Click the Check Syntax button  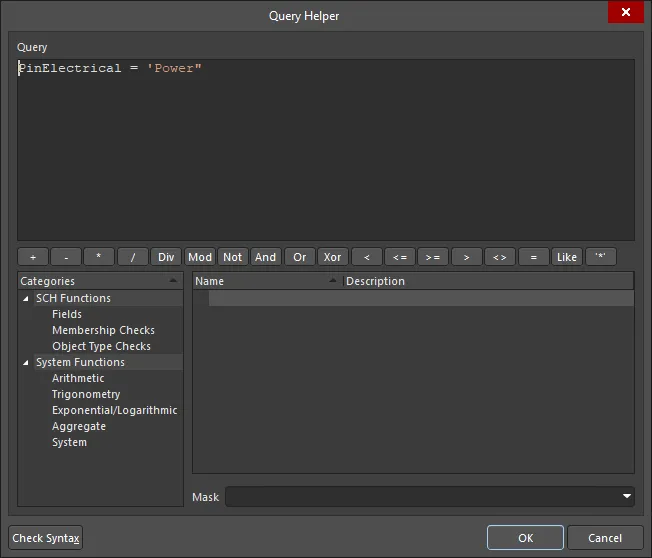click(x=45, y=538)
